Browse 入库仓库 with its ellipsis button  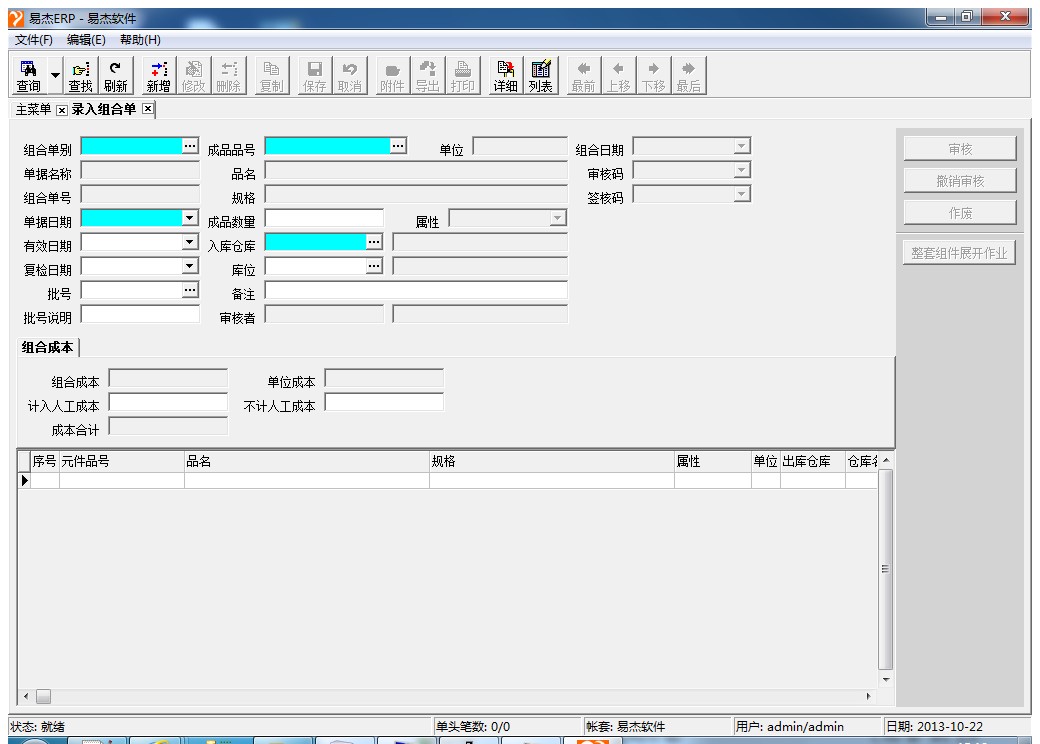374,242
